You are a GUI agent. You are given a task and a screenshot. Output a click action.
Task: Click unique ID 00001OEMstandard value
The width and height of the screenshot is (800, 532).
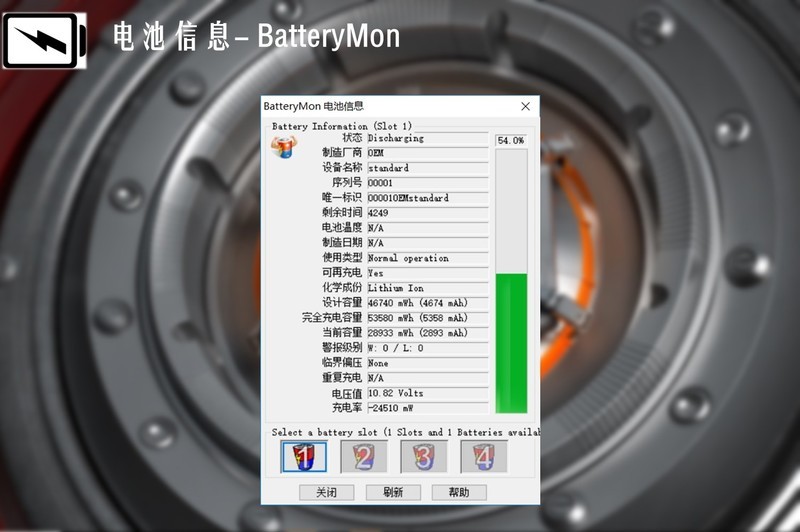click(428, 198)
